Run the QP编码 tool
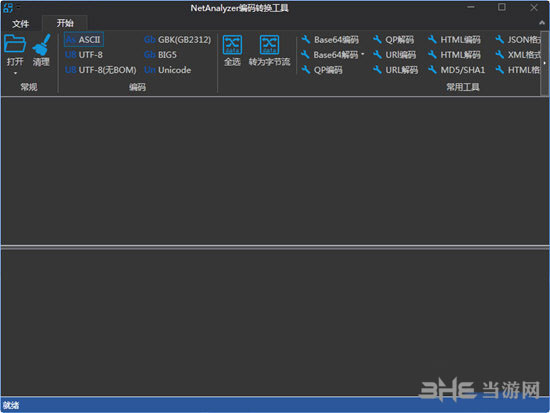550x413 pixels. tap(322, 70)
